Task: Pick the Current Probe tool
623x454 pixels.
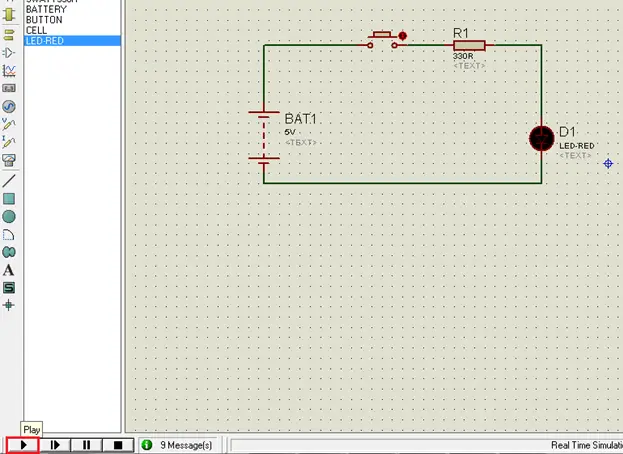Action: coord(9,142)
